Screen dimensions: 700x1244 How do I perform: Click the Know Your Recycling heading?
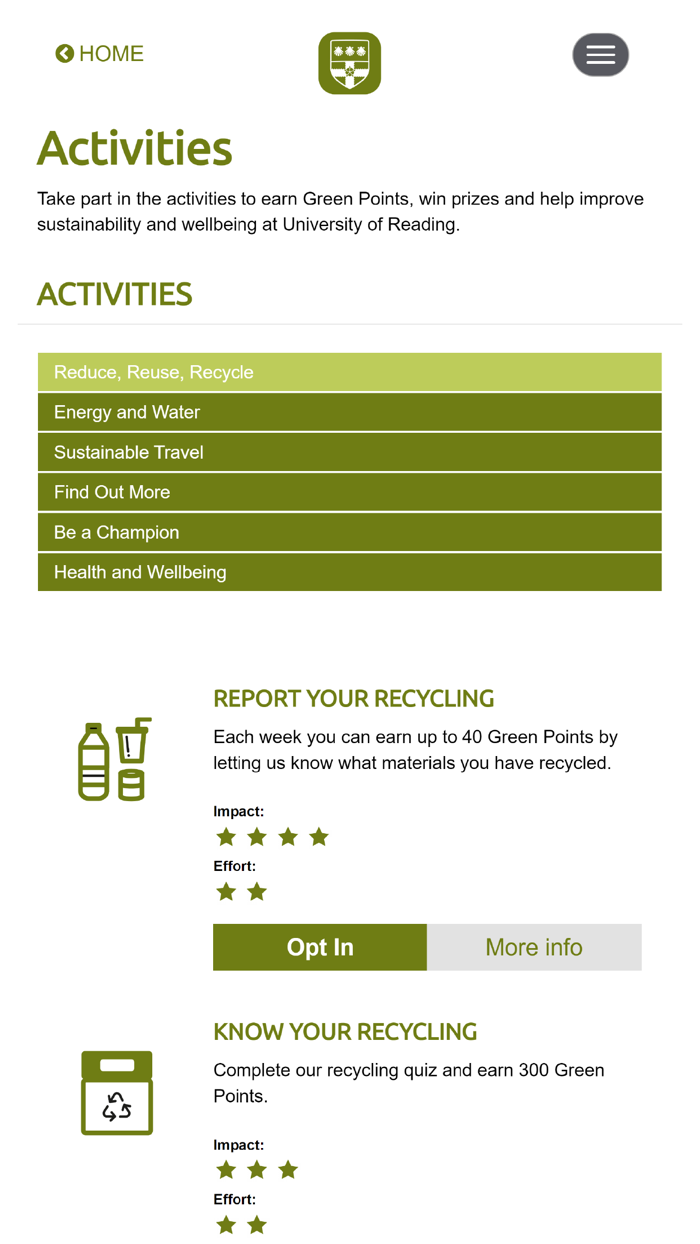pyautogui.click(x=345, y=1032)
